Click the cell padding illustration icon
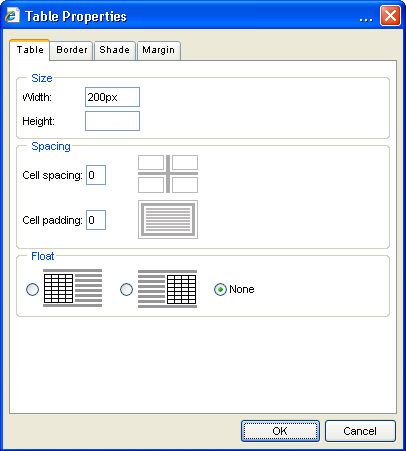Viewport: 406px width, 451px height. click(168, 219)
